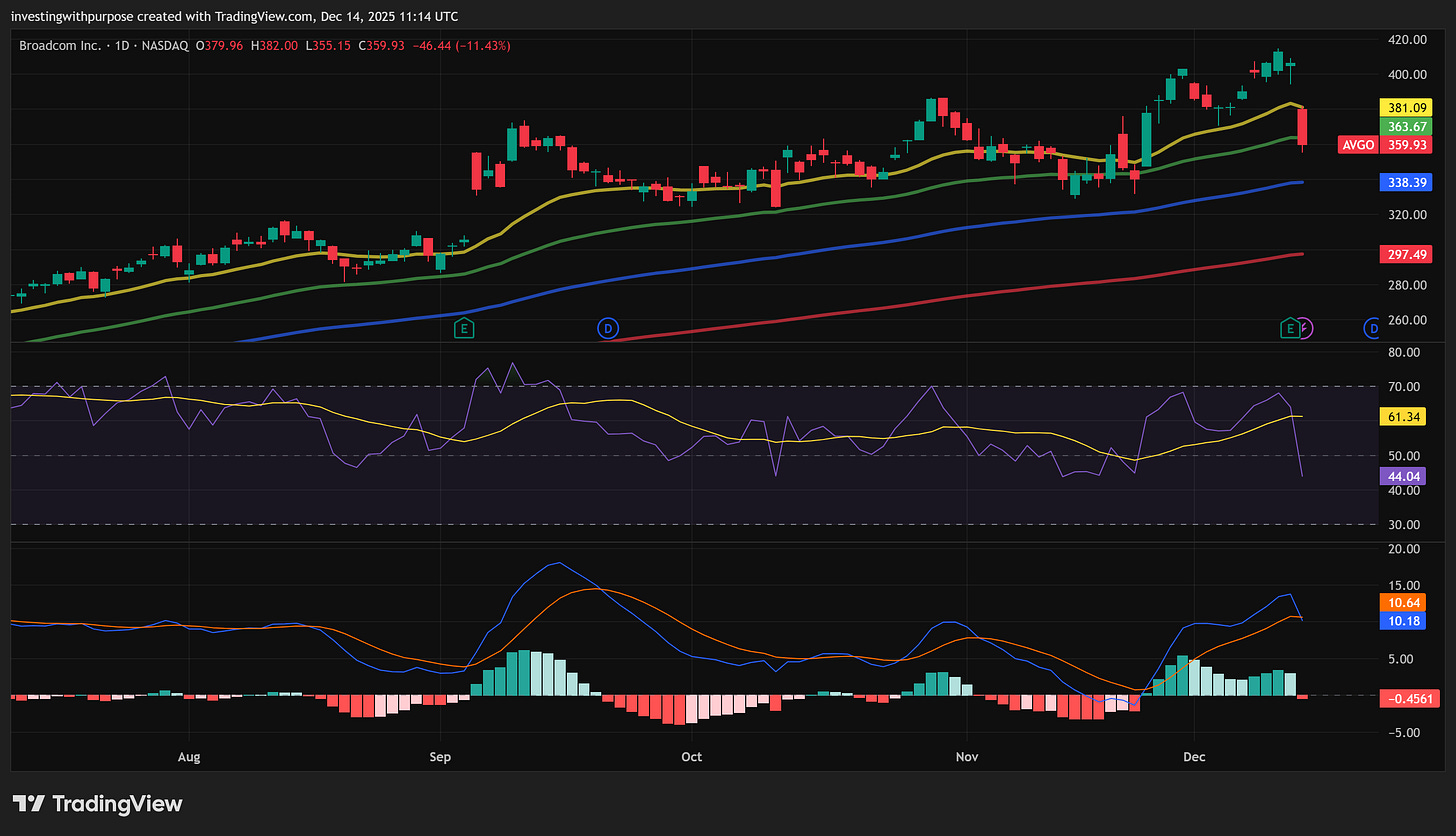Click the Oct label on the time axis
The width and height of the screenshot is (1456, 836).
pos(691,757)
